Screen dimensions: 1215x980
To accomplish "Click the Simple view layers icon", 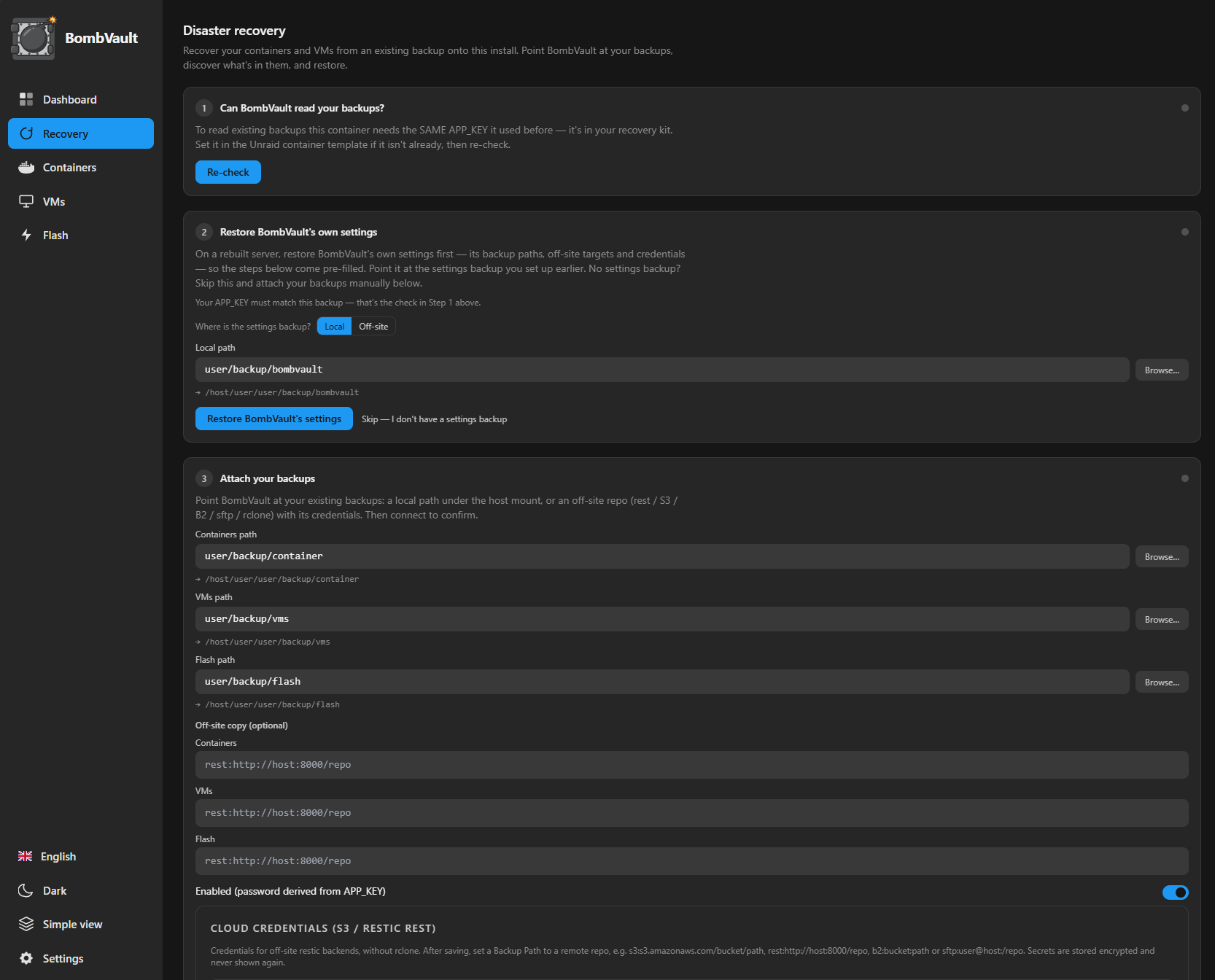I will [x=26, y=924].
